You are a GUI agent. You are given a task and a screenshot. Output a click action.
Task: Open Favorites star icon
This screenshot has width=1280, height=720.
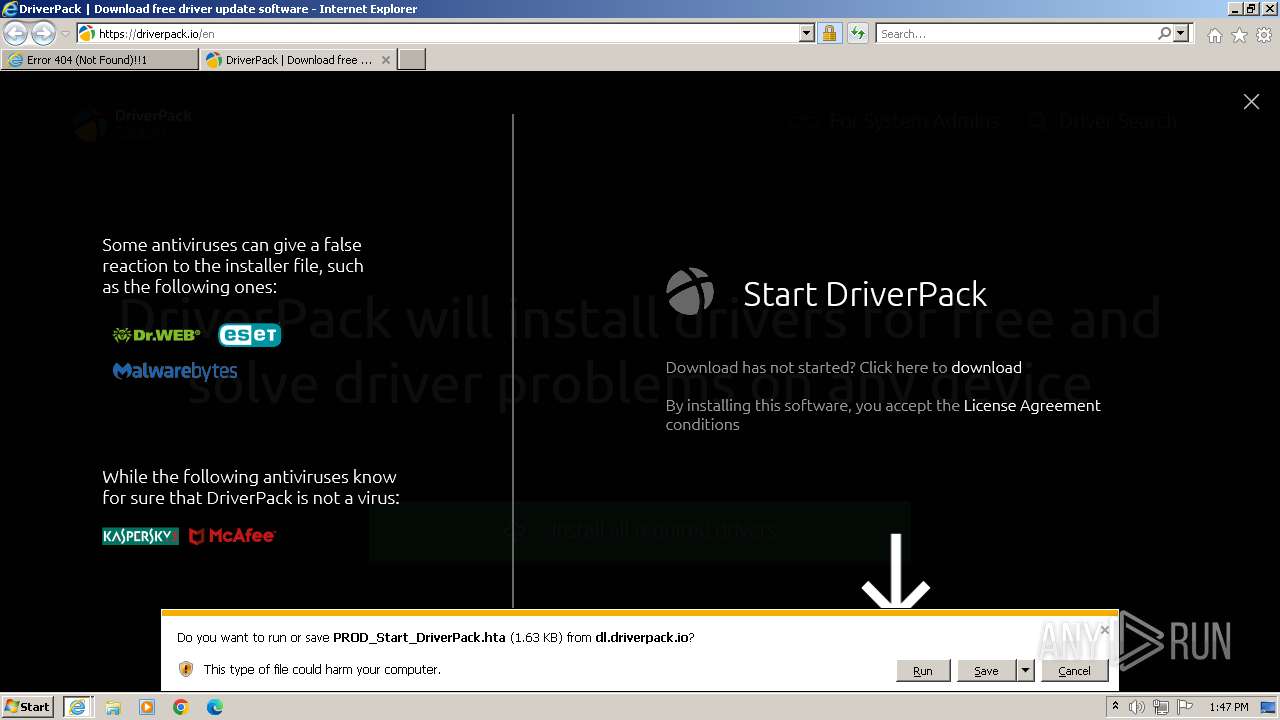tap(1239, 35)
